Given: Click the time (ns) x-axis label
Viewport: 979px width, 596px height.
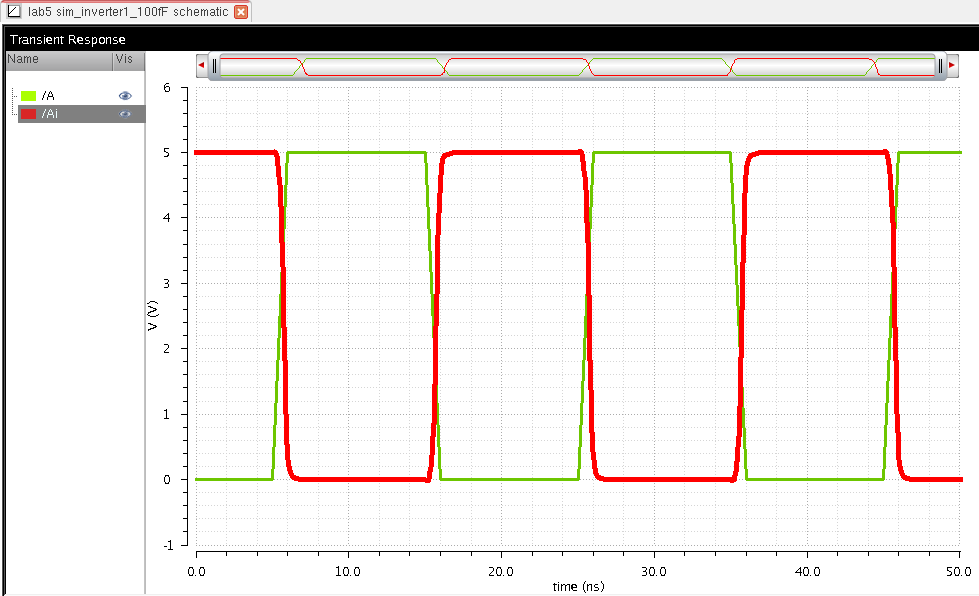Looking at the screenshot, I should coord(578,586).
